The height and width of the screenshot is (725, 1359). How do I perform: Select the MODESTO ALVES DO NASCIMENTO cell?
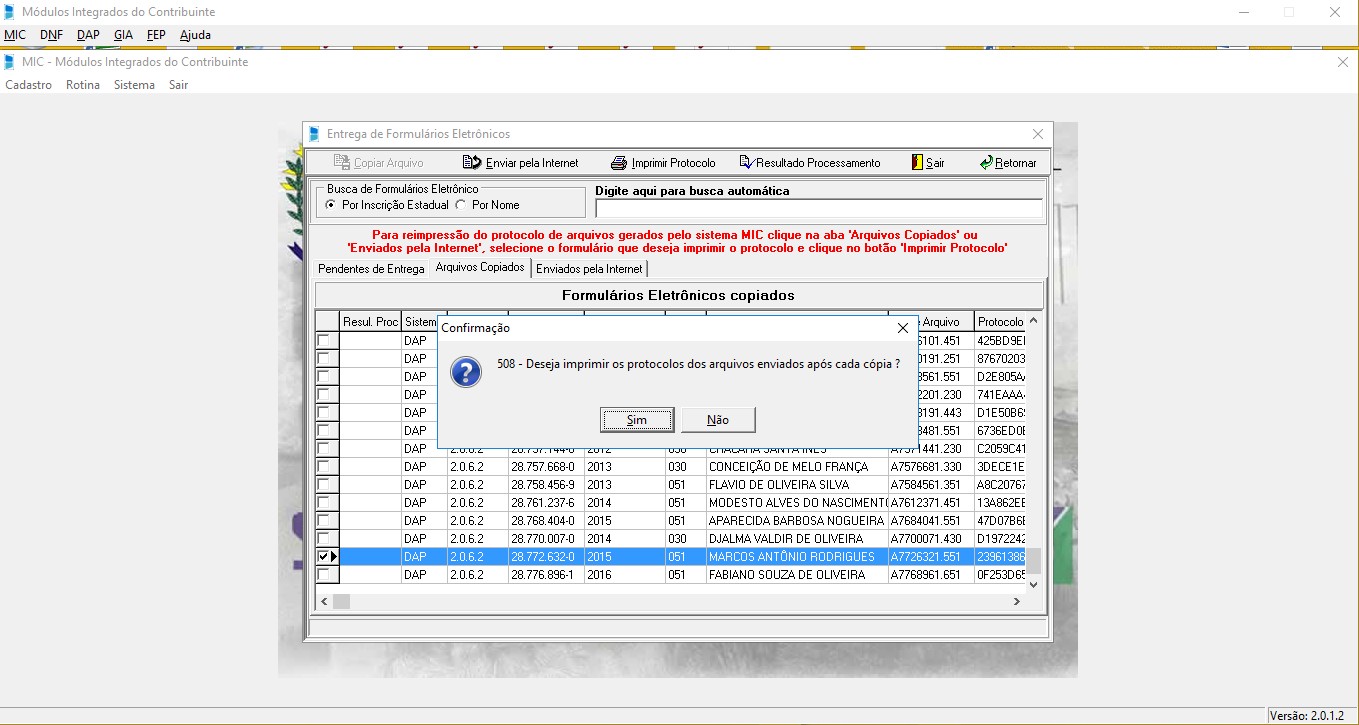[797, 503]
